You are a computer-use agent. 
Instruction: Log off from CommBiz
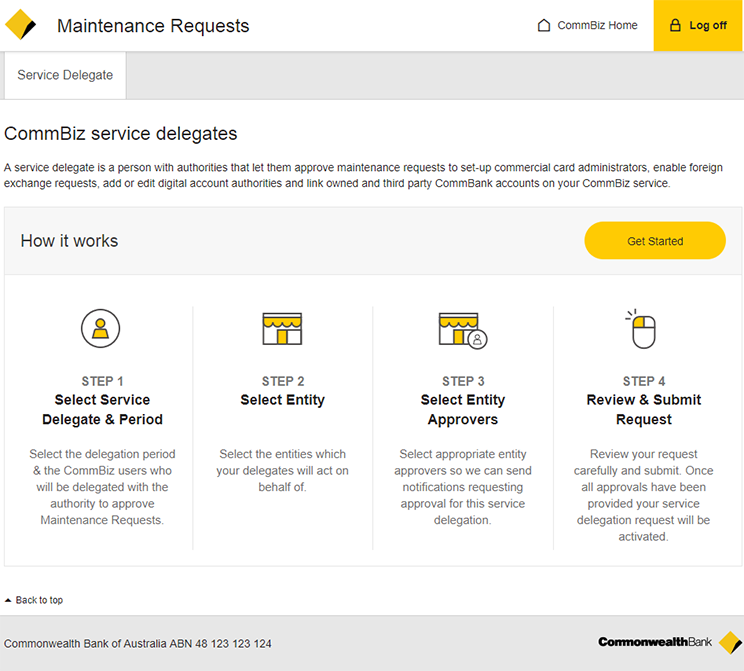pos(698,25)
